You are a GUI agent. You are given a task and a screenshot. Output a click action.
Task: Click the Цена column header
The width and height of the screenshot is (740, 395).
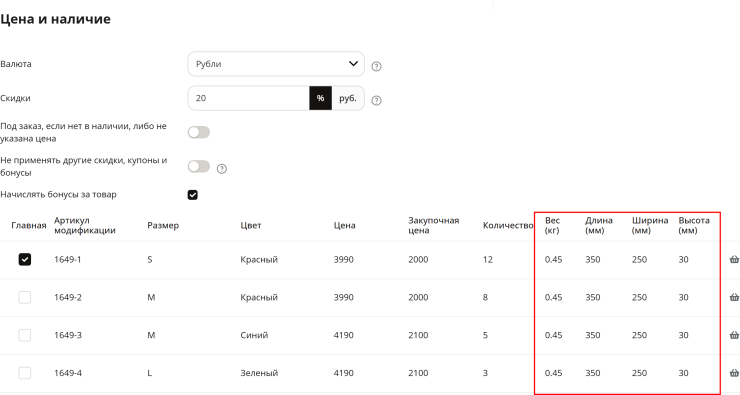point(345,226)
